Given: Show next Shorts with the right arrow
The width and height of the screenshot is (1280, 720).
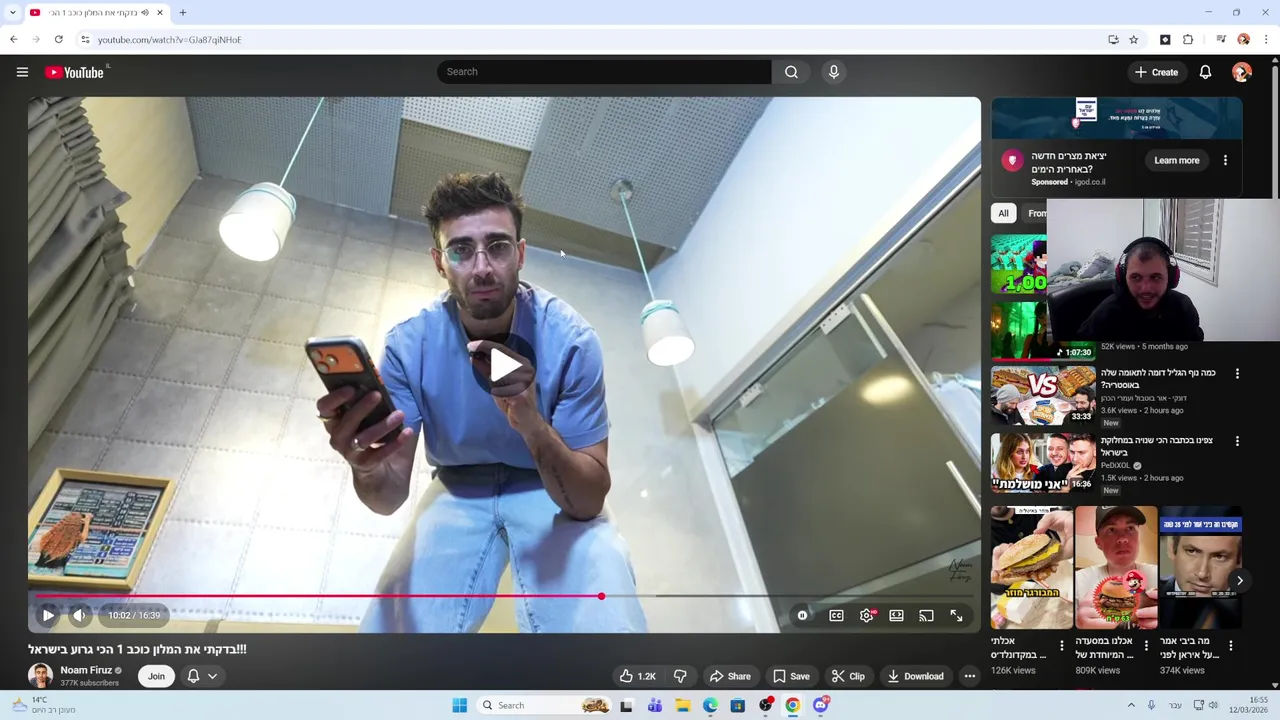Looking at the screenshot, I should (x=1239, y=580).
